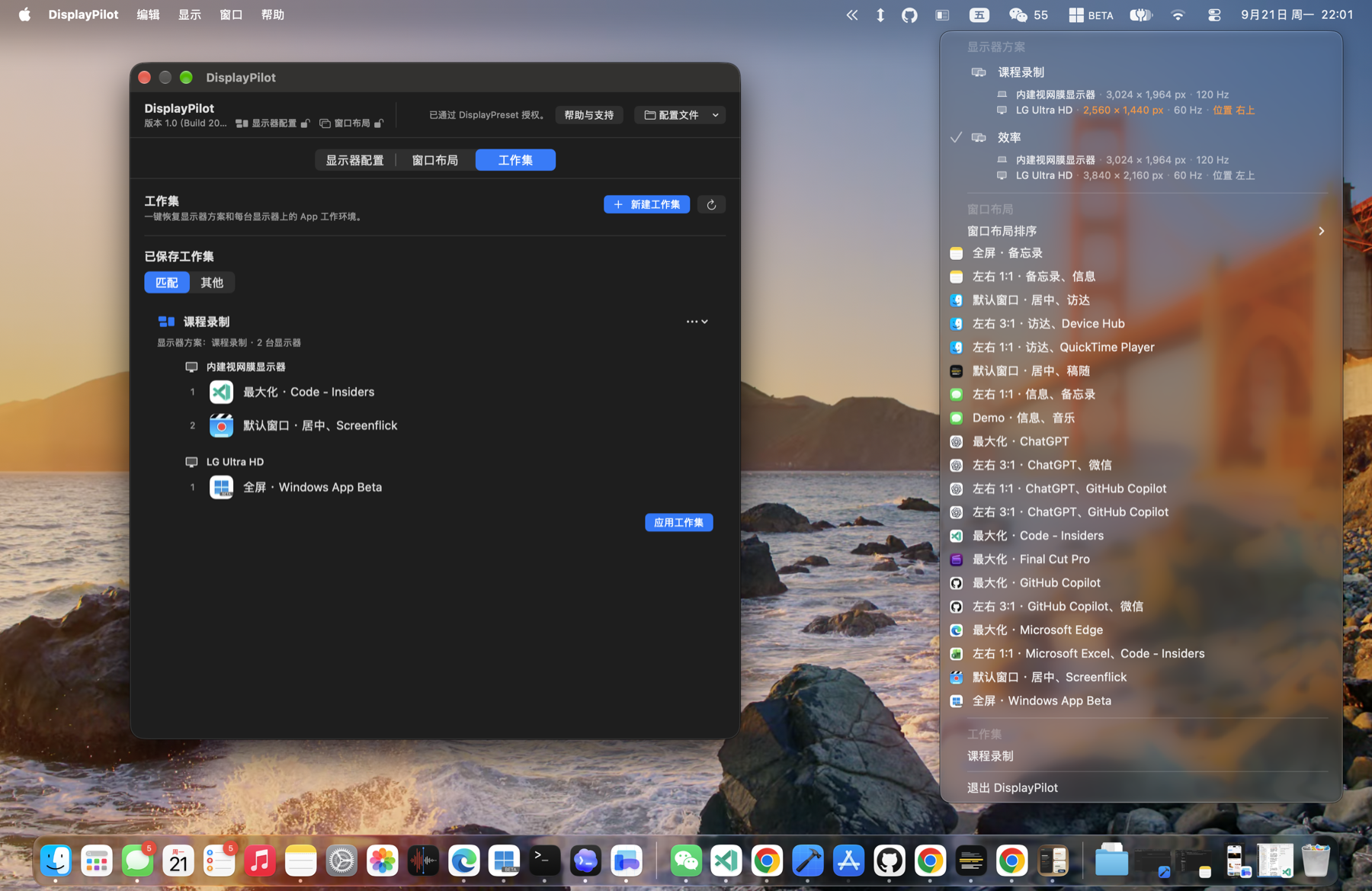
Task: Select layout 最大化・Final Cut Pro
Action: pos(1141,559)
